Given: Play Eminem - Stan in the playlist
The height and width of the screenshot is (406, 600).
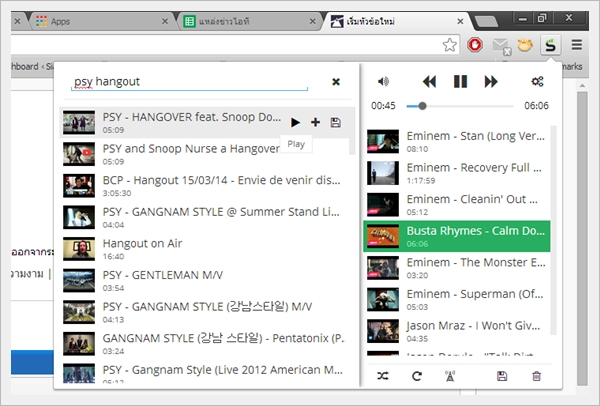Looking at the screenshot, I should coord(457,142).
